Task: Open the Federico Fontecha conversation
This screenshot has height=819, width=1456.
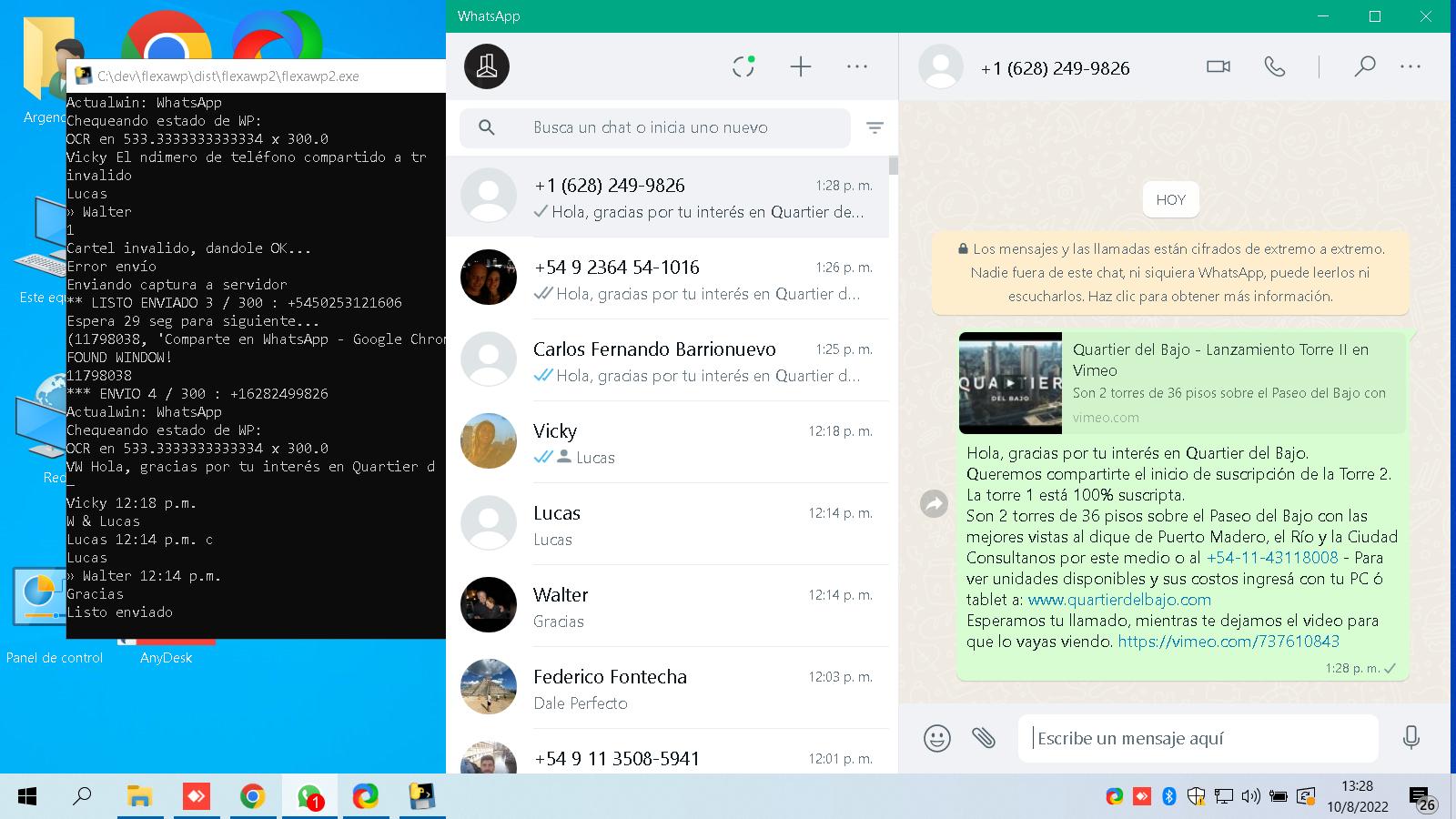Action: (667, 689)
